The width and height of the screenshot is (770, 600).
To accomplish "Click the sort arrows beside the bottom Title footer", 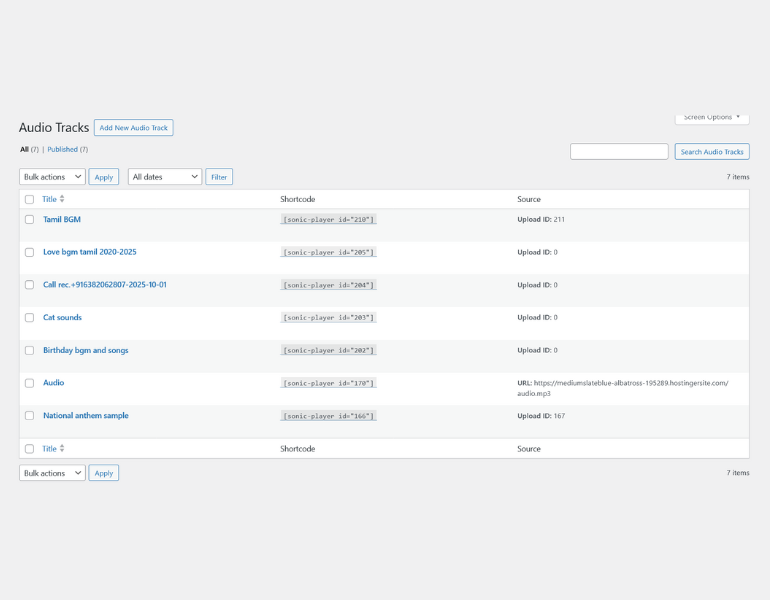I will tap(62, 449).
